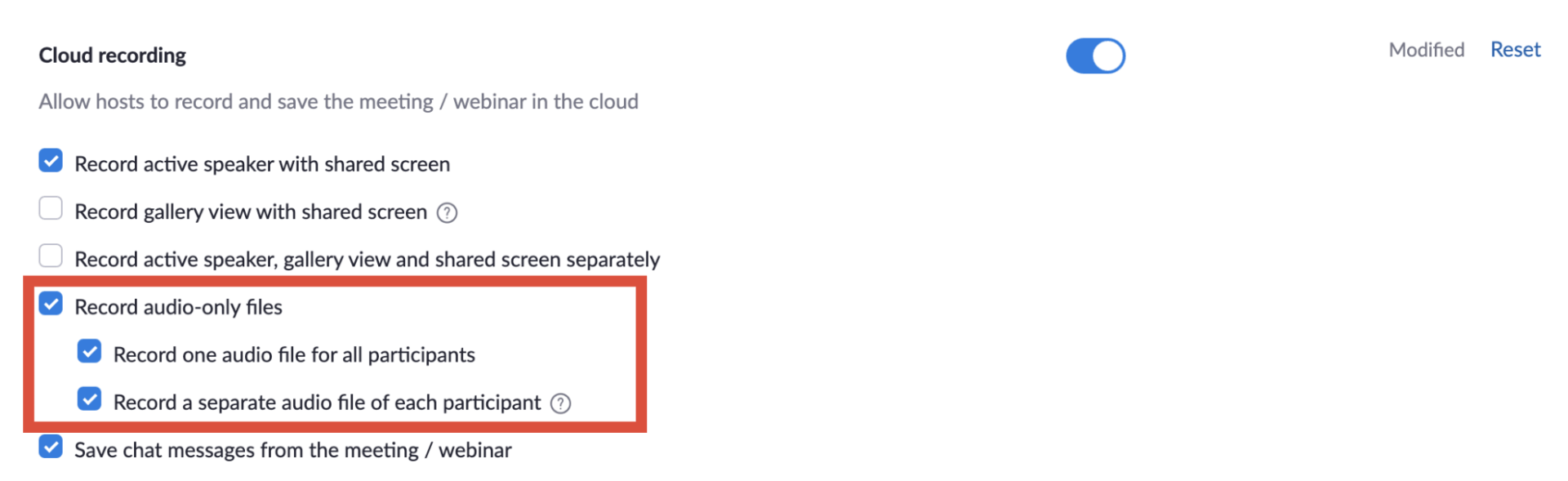1568x481 pixels.
Task: Click the Allow hosts to record description text
Action: pyautogui.click(x=339, y=101)
